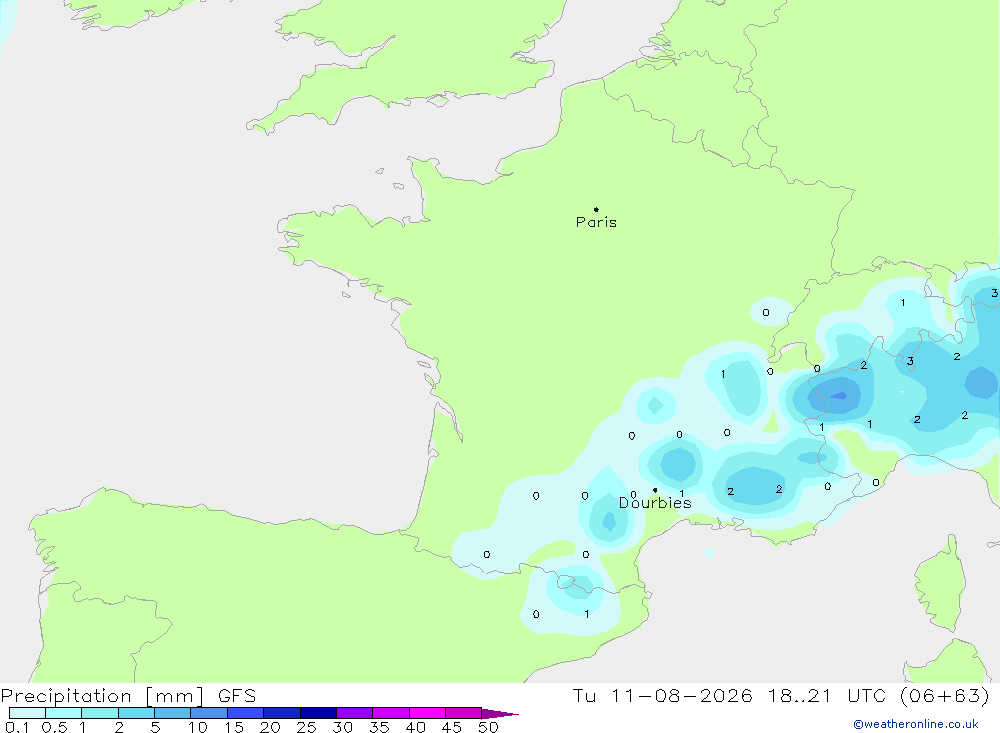Screen dimensions: 1000x733
Task: Click the '(06+63)' model run offset
Action: [x=945, y=695]
